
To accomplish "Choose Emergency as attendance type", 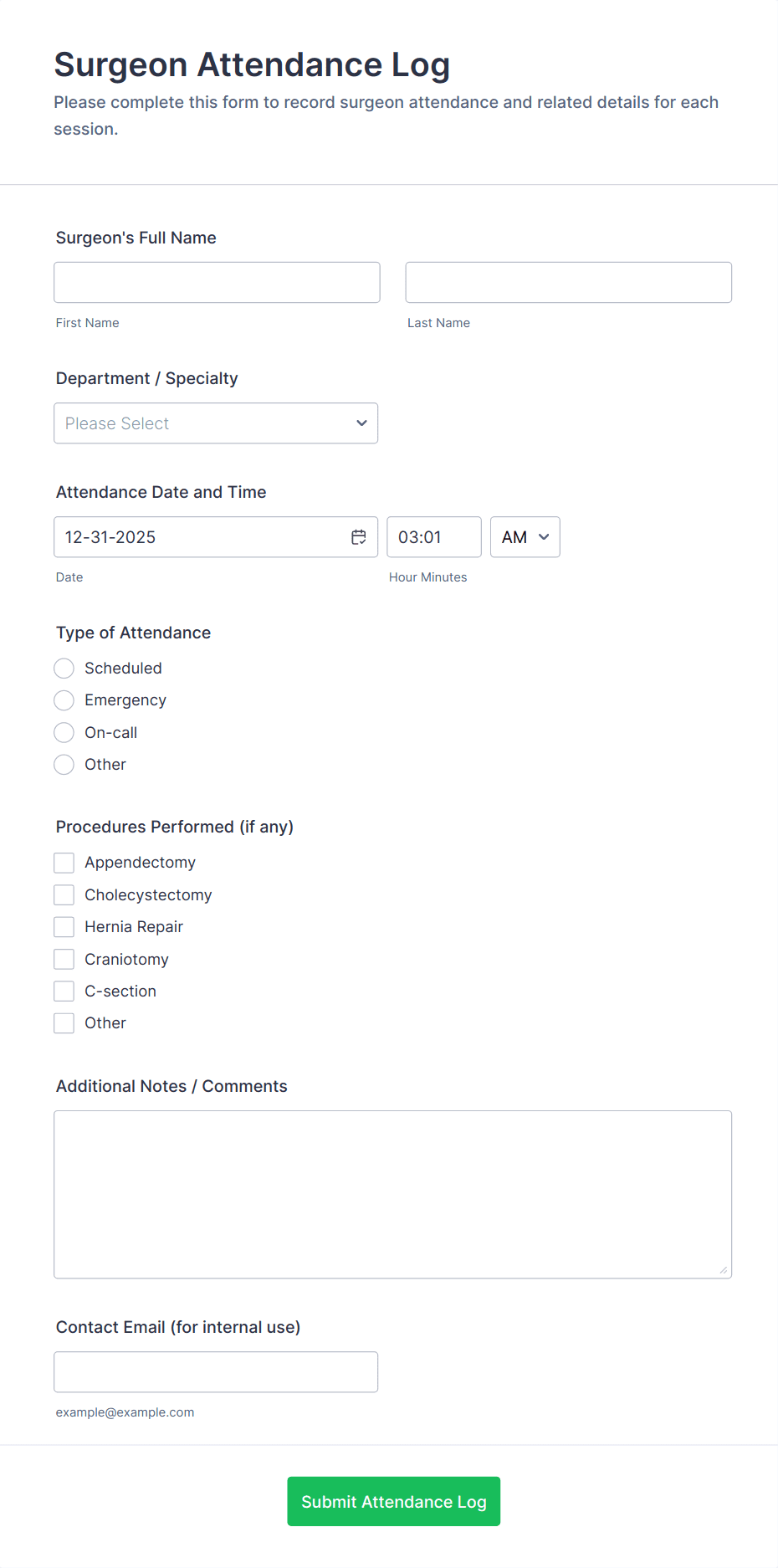I will click(x=64, y=699).
